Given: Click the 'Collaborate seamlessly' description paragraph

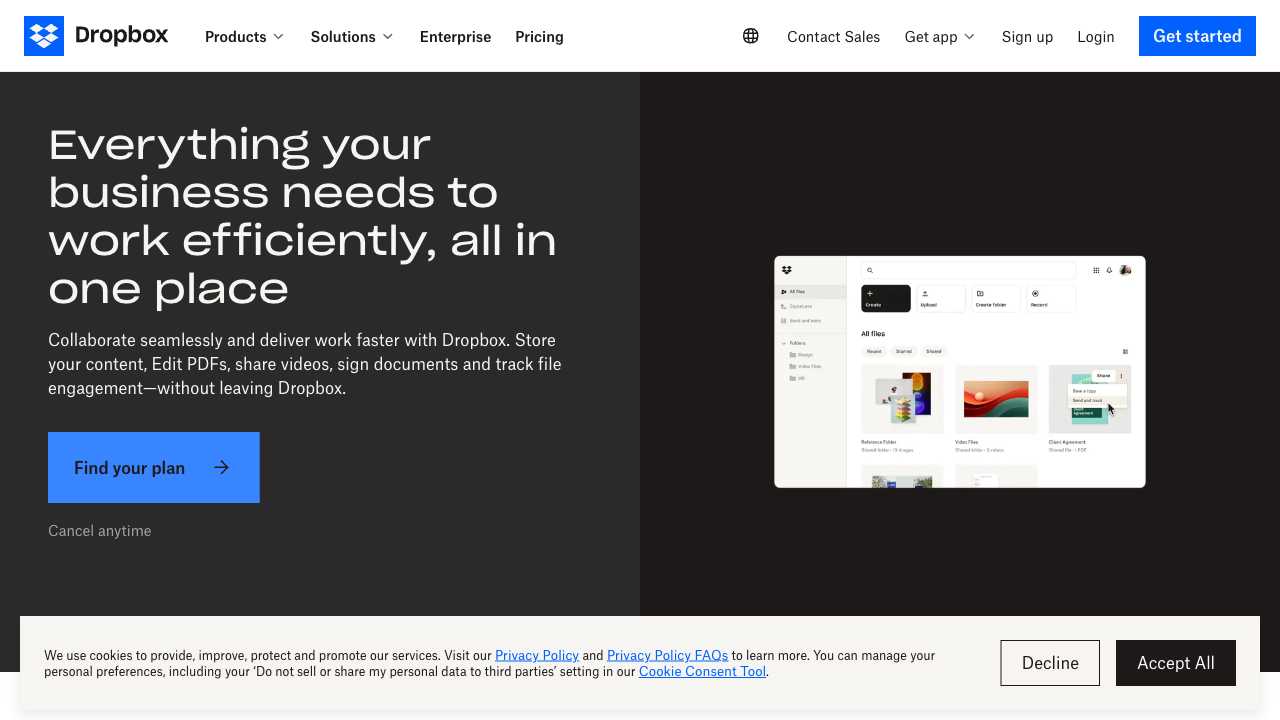Looking at the screenshot, I should [x=305, y=364].
